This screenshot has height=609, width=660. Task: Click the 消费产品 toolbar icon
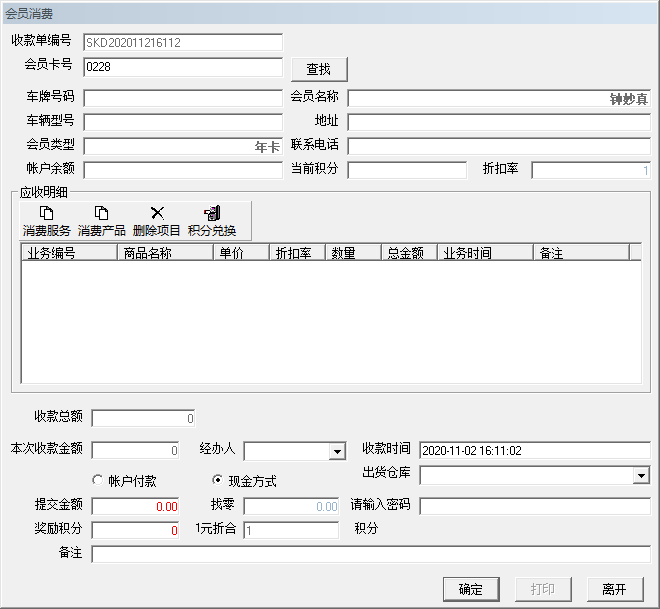(101, 213)
